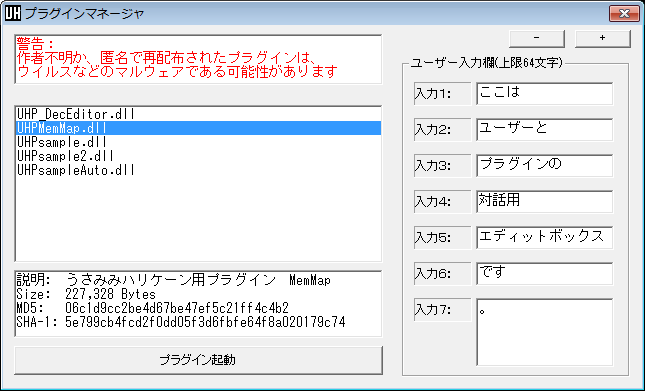The height and width of the screenshot is (391, 645).
Task: Focus the large 入力7 multiline field
Action: [x=545, y=332]
